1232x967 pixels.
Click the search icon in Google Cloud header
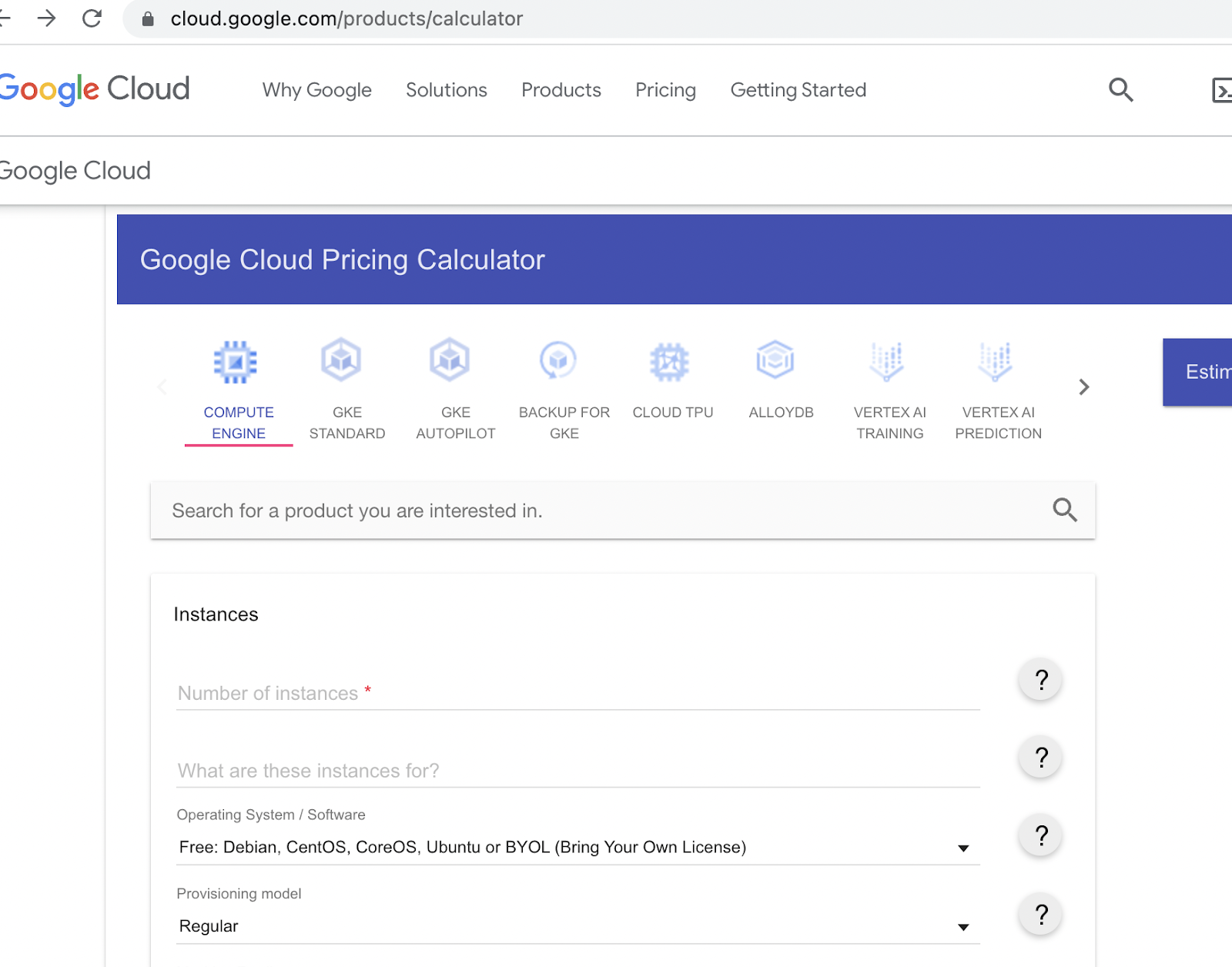pyautogui.click(x=1121, y=90)
